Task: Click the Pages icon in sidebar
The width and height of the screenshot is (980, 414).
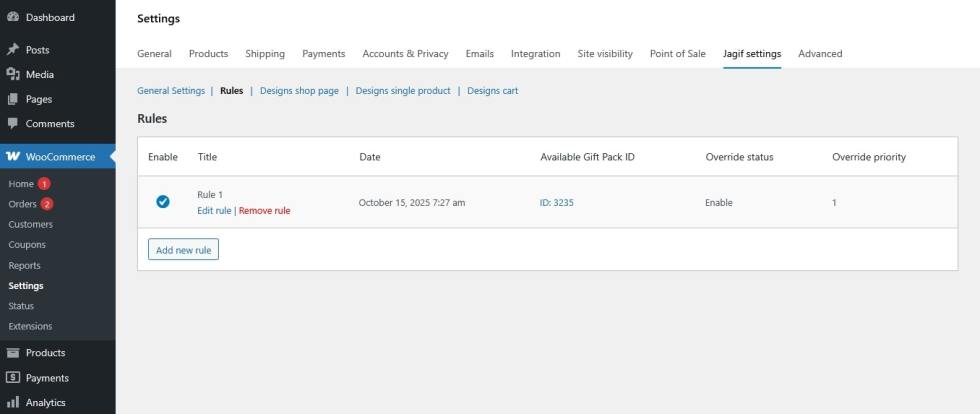Action: 13,99
